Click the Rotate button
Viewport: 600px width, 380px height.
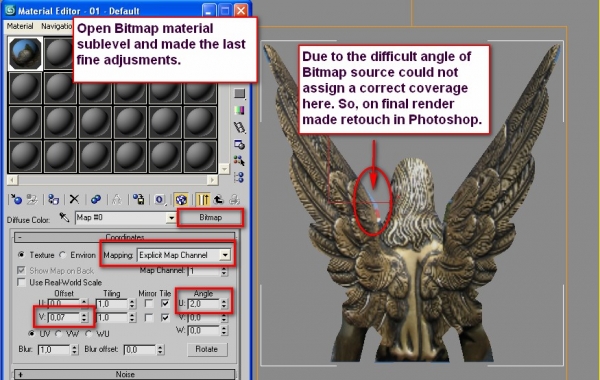tap(207, 349)
